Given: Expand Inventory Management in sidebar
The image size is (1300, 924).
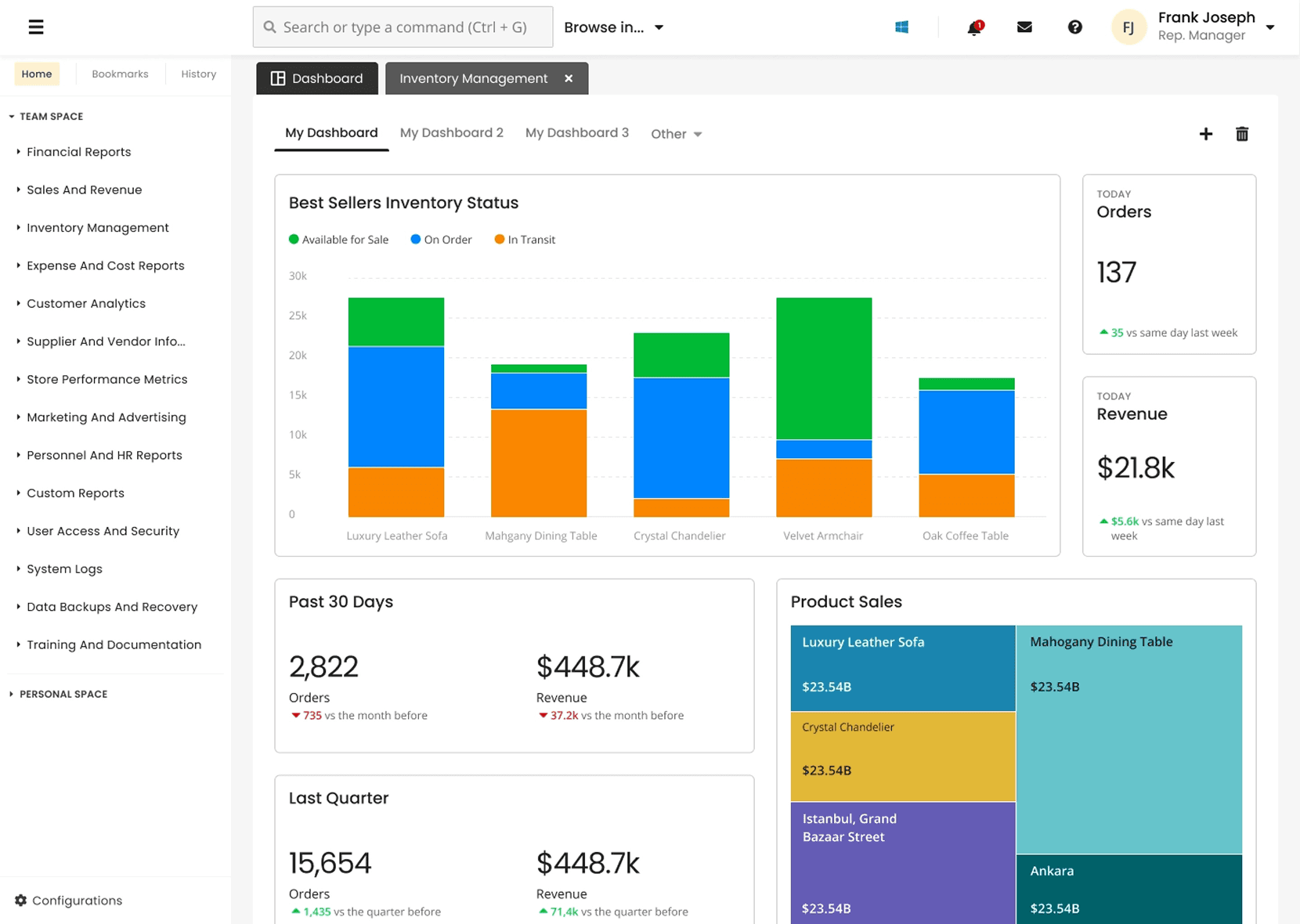Looking at the screenshot, I should pos(18,228).
